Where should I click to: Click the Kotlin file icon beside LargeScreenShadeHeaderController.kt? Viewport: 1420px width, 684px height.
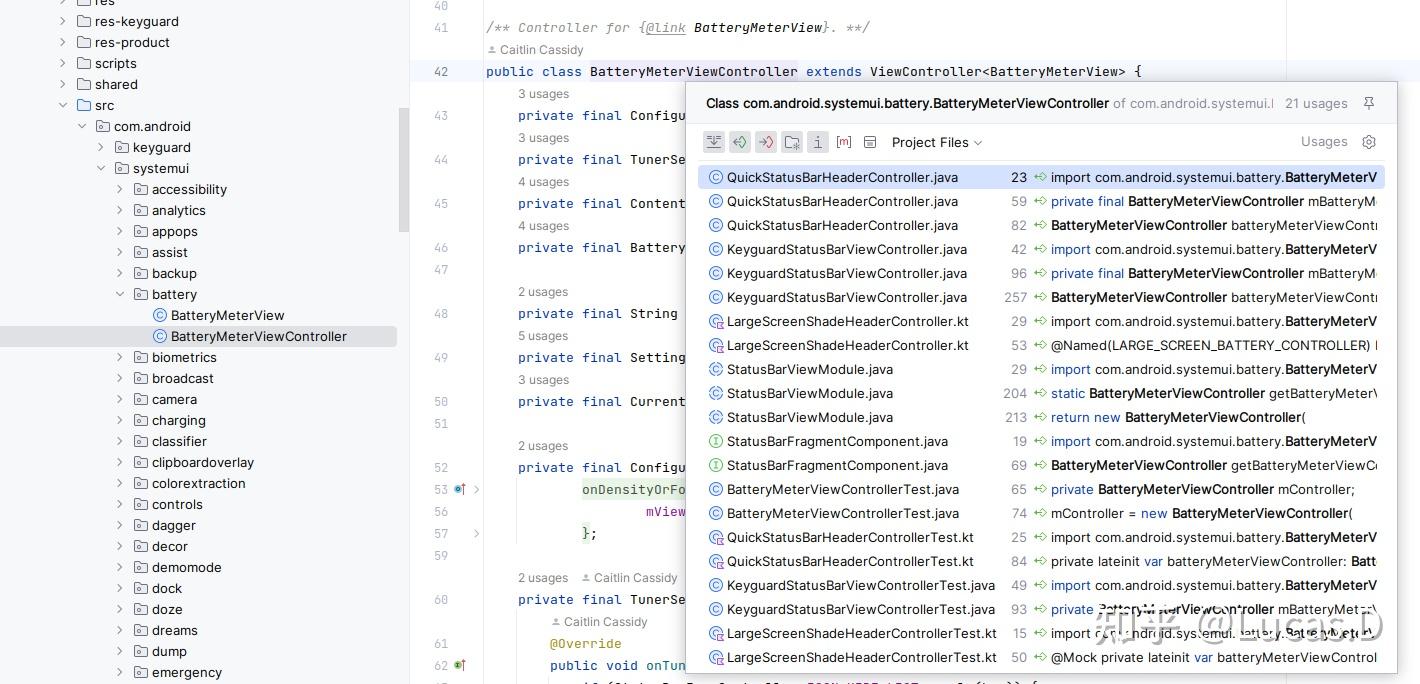[715, 321]
